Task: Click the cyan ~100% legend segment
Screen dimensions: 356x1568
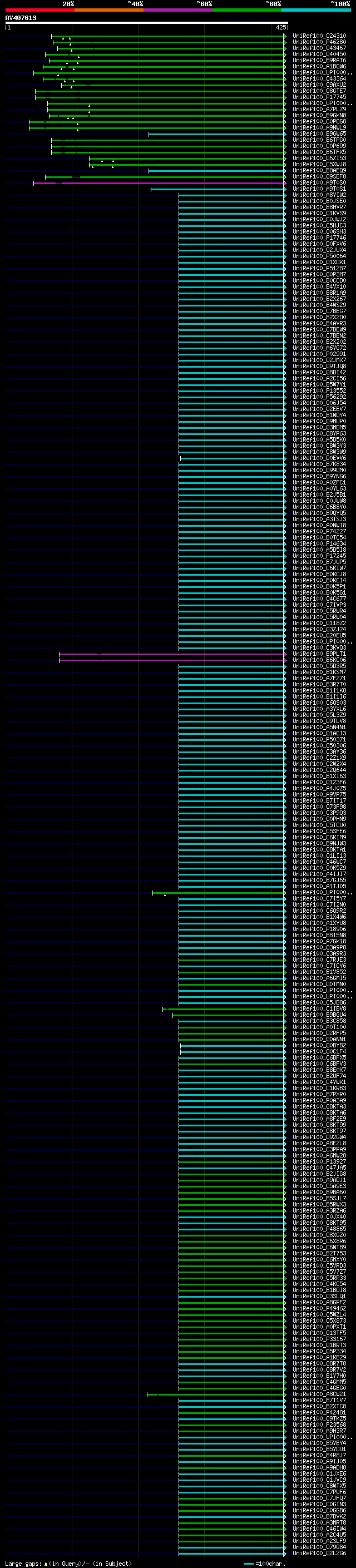Action: click(x=317, y=10)
